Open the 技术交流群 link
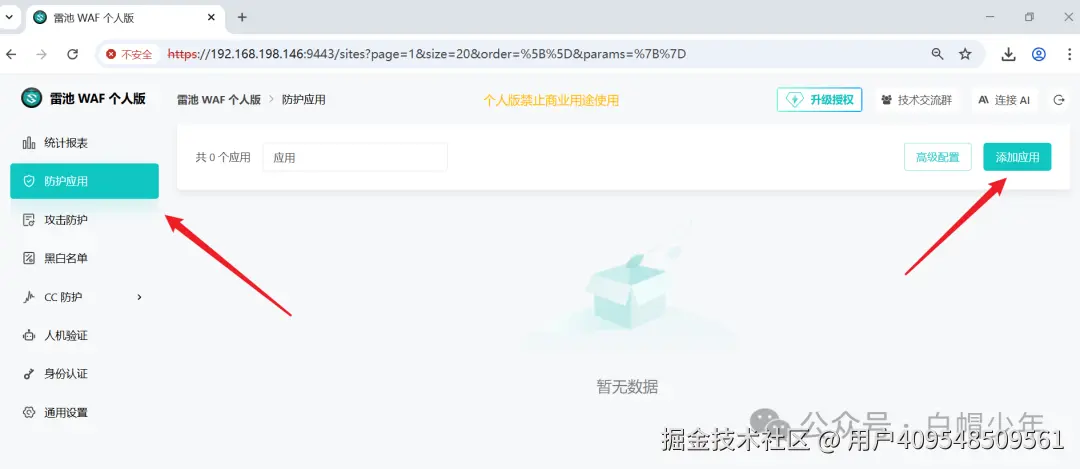Viewport: 1080px width, 469px height. (917, 100)
